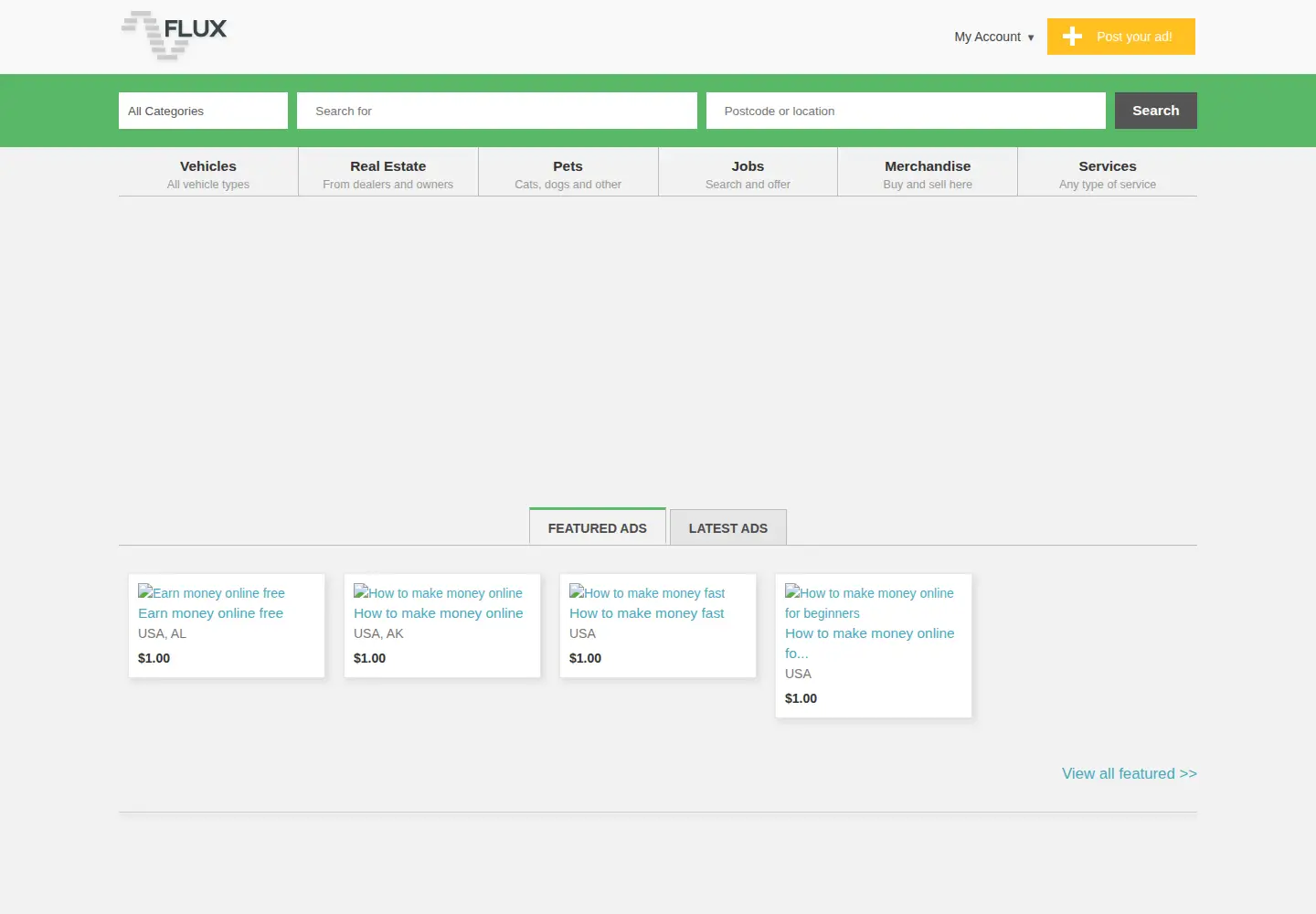This screenshot has height=914, width=1316.
Task: Expand the All Categories dropdown
Action: [203, 111]
